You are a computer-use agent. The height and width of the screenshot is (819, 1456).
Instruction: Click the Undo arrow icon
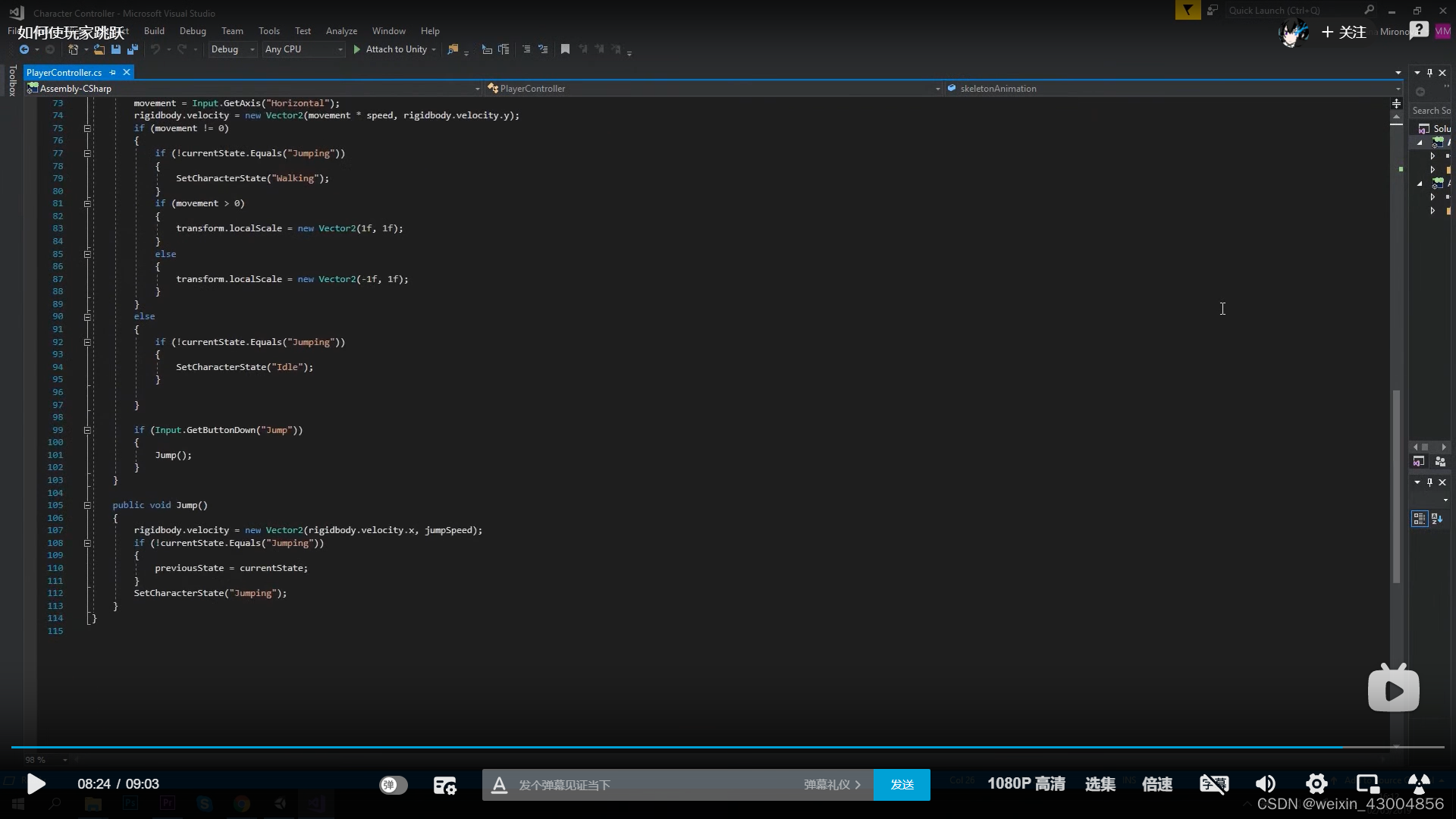(x=155, y=49)
